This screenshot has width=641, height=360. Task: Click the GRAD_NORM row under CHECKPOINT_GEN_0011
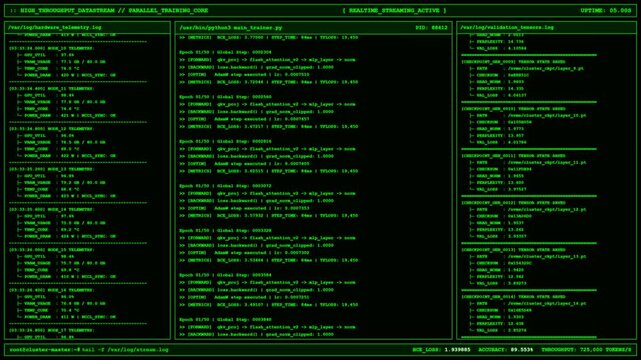pos(497,176)
